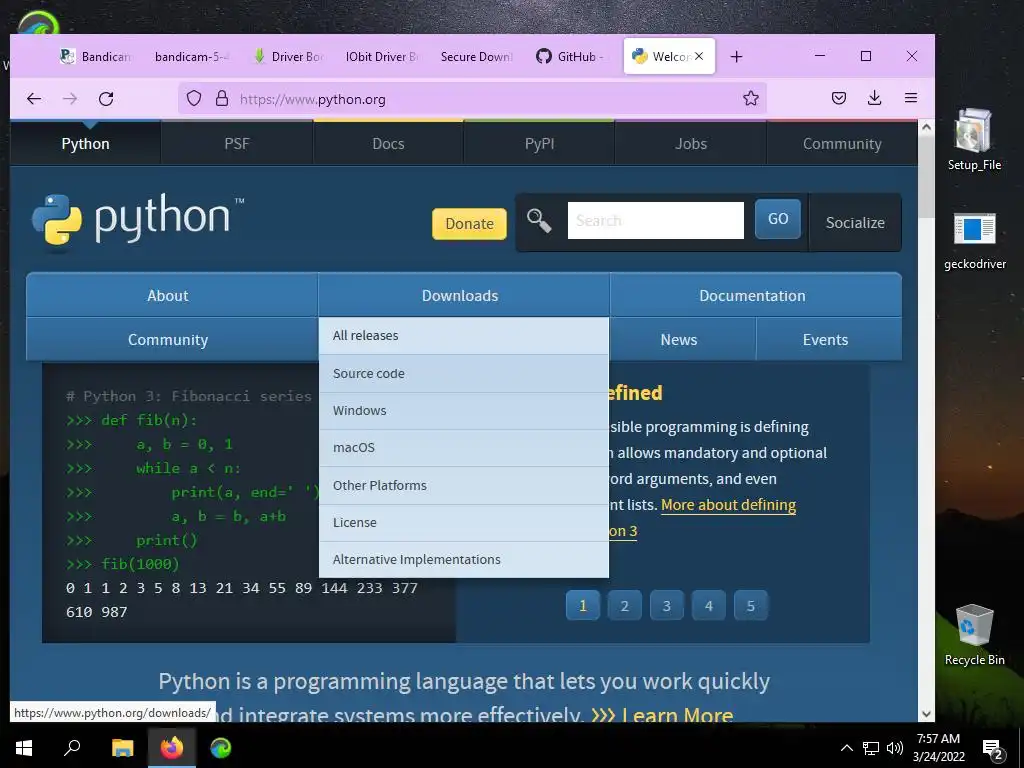Go to slide 2 of the carousel
1024x768 pixels.
click(624, 605)
